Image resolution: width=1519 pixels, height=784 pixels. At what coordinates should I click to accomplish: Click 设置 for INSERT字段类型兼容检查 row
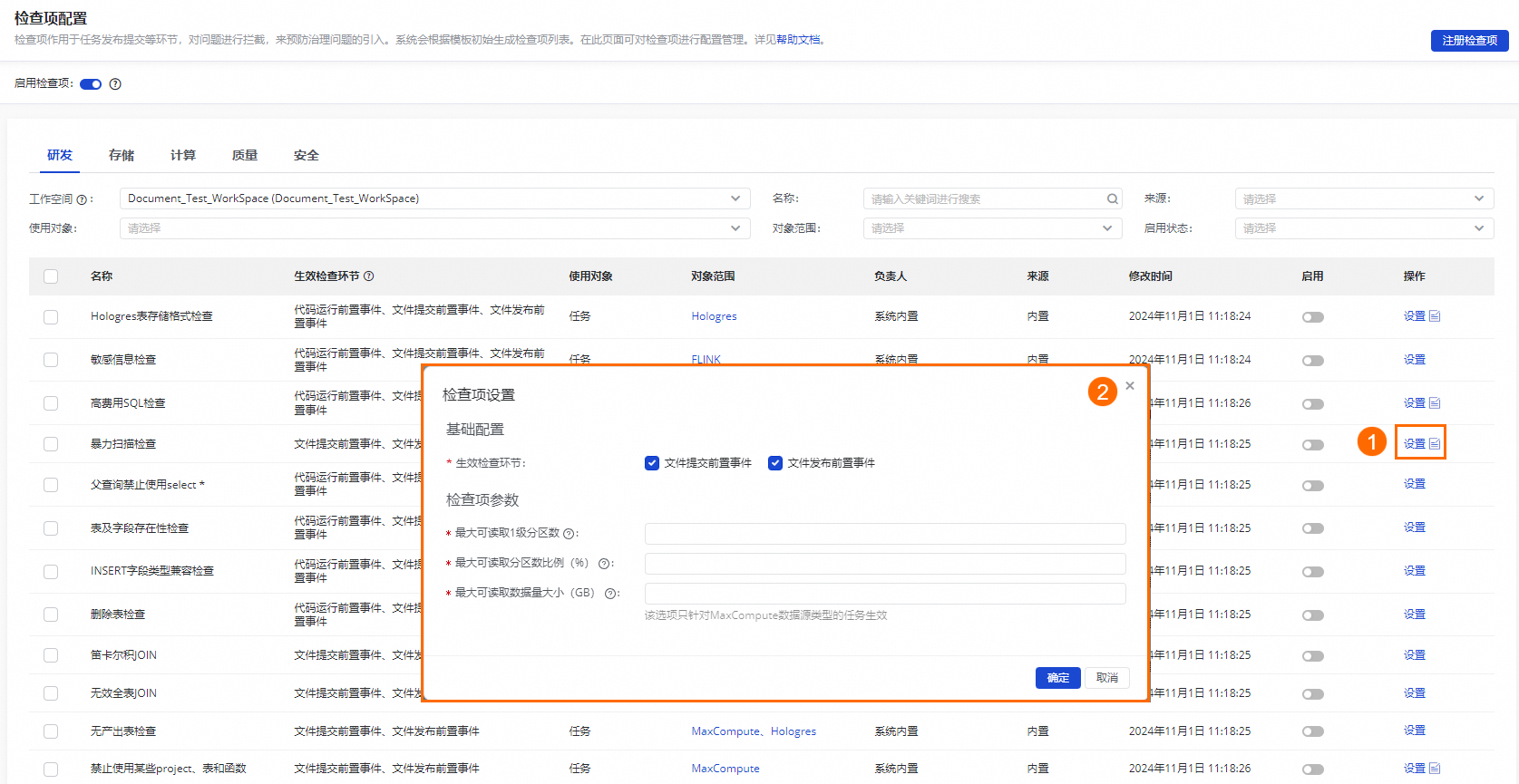(x=1415, y=571)
